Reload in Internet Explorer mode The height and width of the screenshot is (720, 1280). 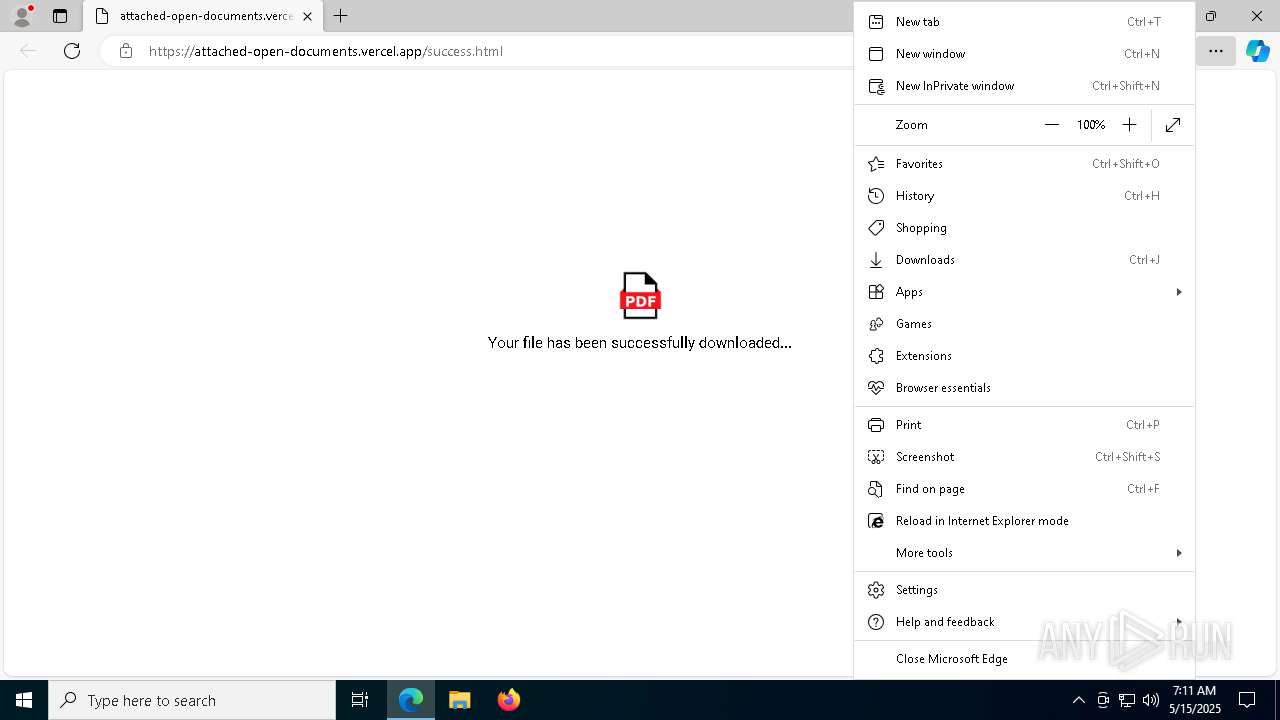[1024, 521]
